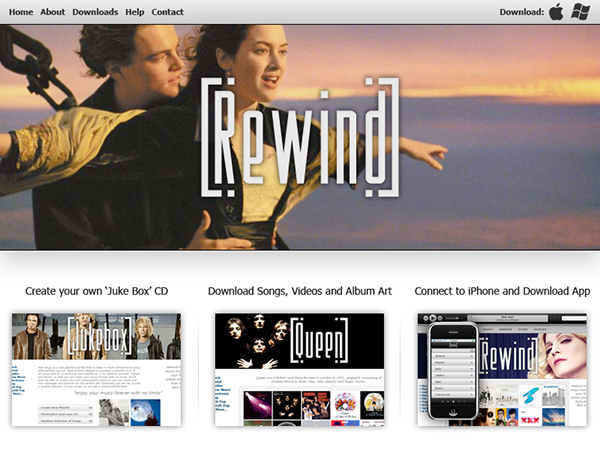The height and width of the screenshot is (450, 600).
Task: Click 'Connect to iPhone and Download App' heading
Action: (502, 291)
